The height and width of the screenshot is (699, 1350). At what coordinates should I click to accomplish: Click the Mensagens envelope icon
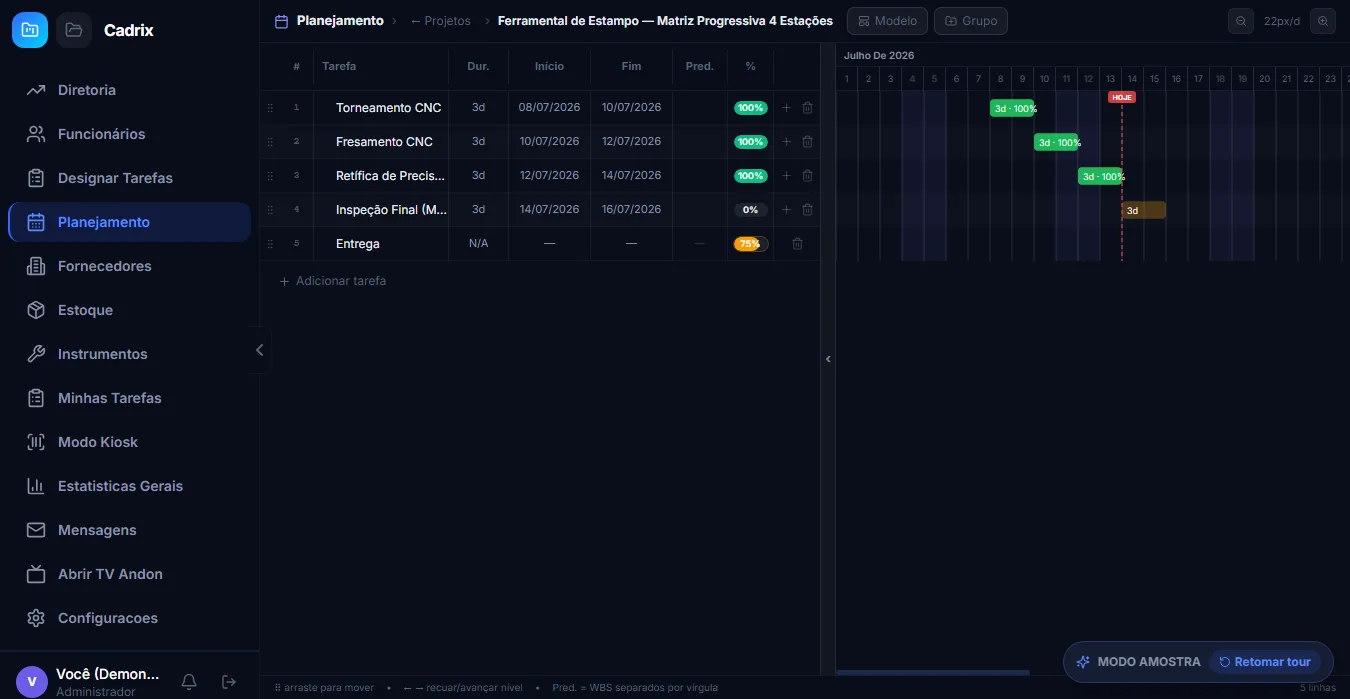[36, 530]
